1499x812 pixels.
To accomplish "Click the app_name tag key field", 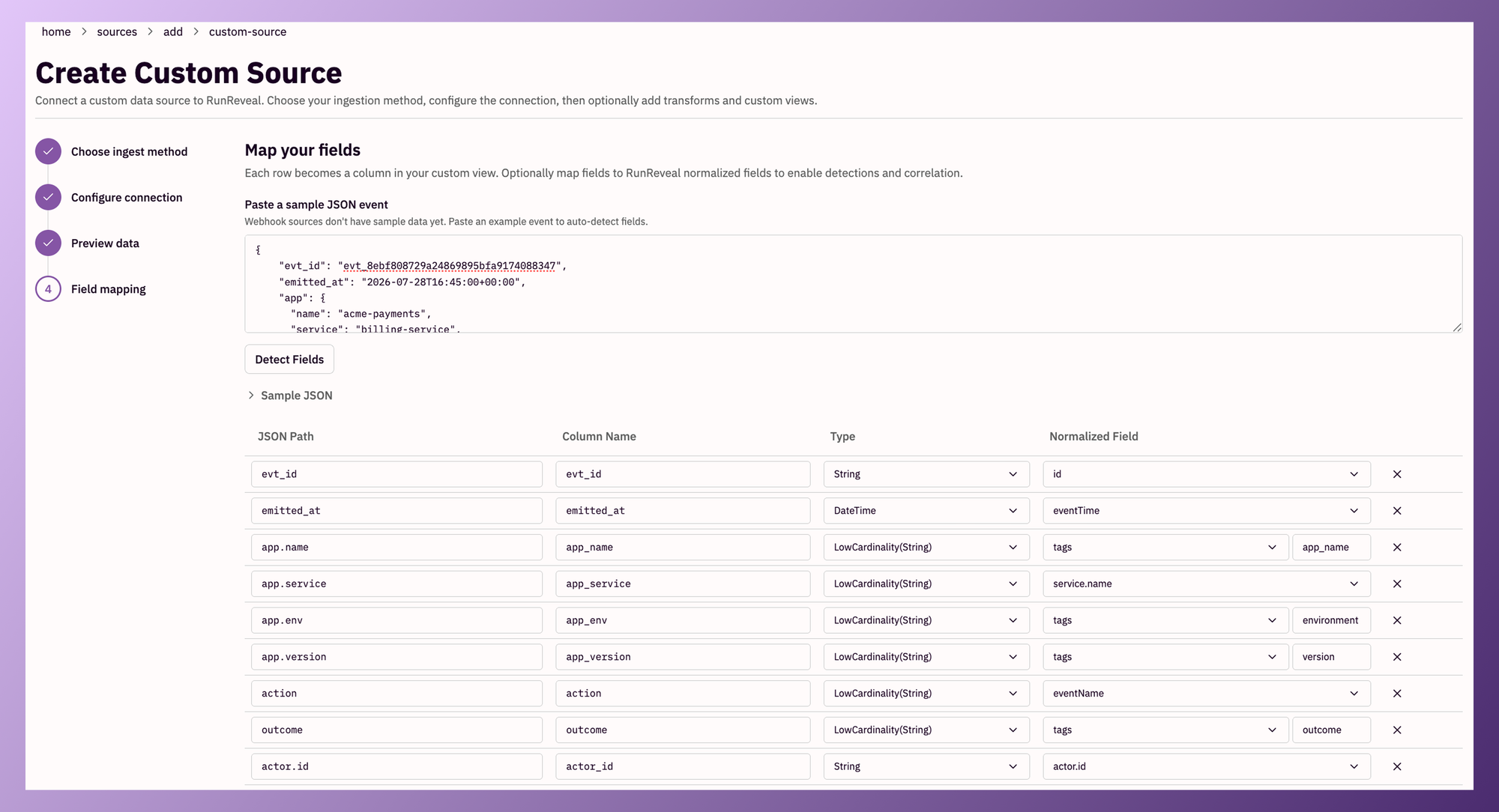I will click(1331, 548).
